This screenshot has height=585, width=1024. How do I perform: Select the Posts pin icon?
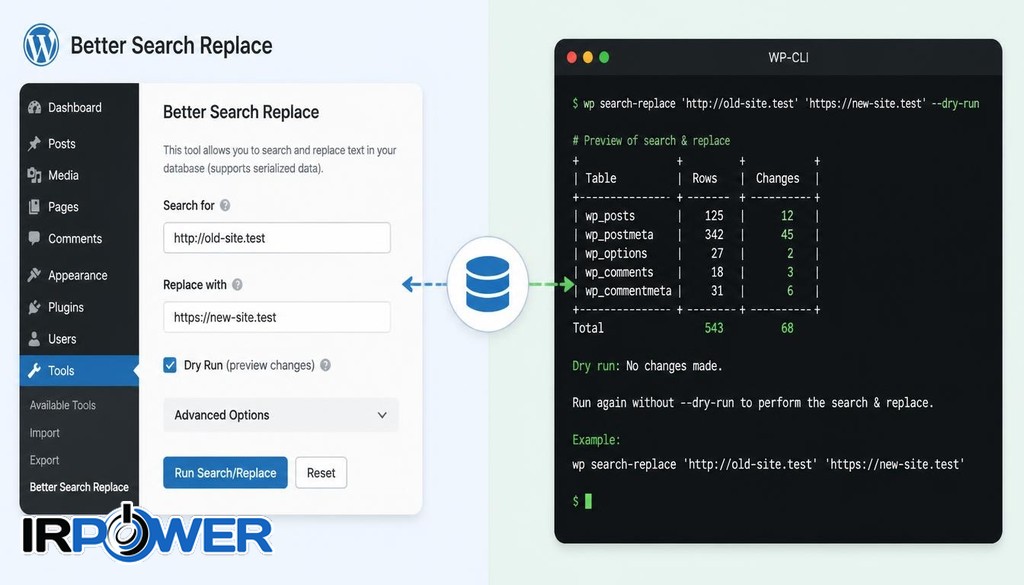tap(35, 144)
